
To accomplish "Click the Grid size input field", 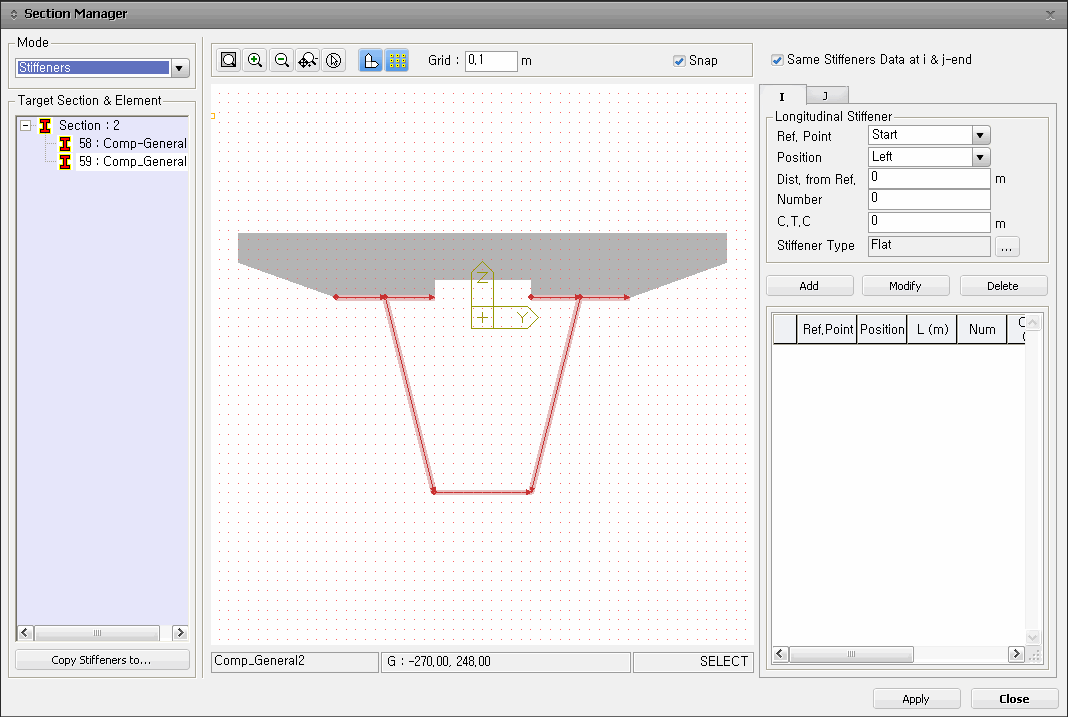I will (491, 61).
